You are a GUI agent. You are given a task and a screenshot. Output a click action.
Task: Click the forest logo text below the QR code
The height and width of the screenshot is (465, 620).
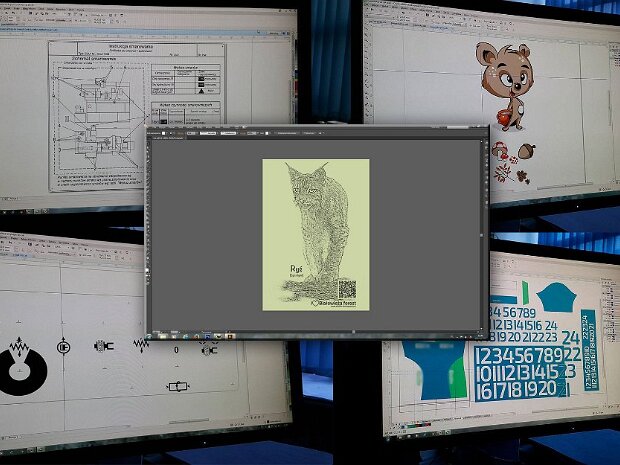tap(334, 303)
